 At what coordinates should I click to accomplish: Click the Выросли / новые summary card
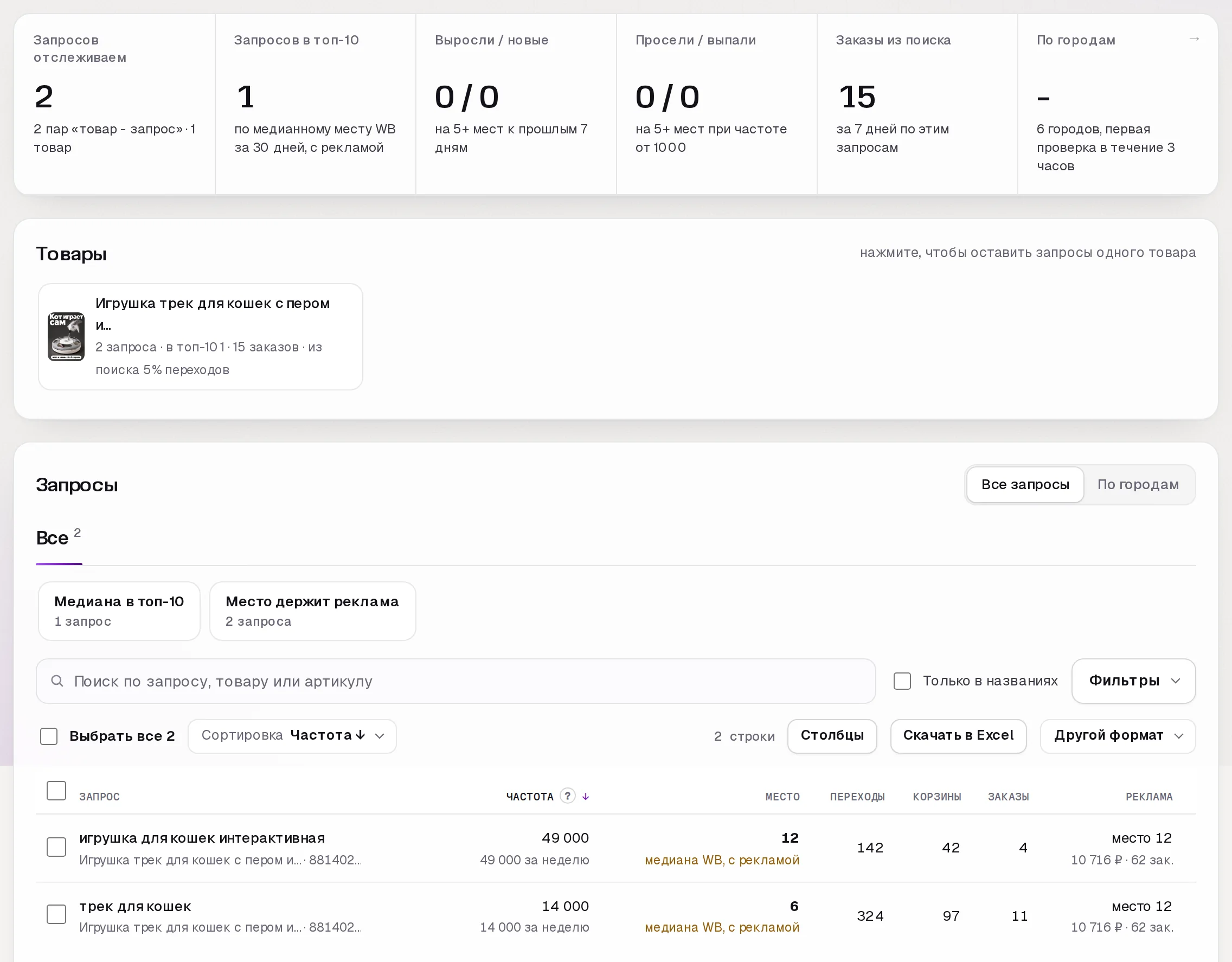coord(516,104)
